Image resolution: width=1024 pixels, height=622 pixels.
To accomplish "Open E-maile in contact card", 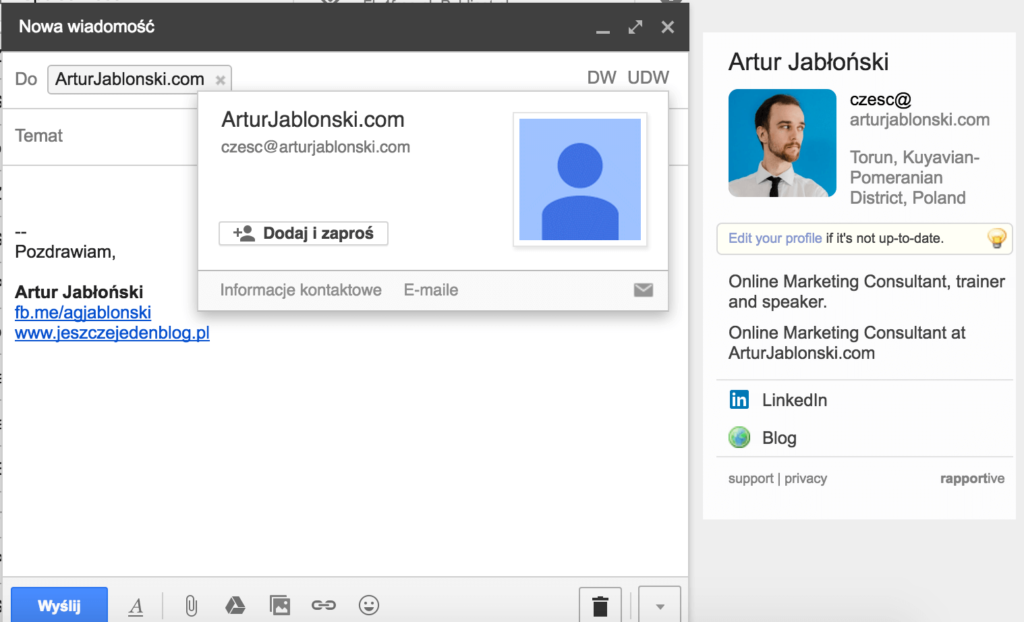I will click(431, 290).
